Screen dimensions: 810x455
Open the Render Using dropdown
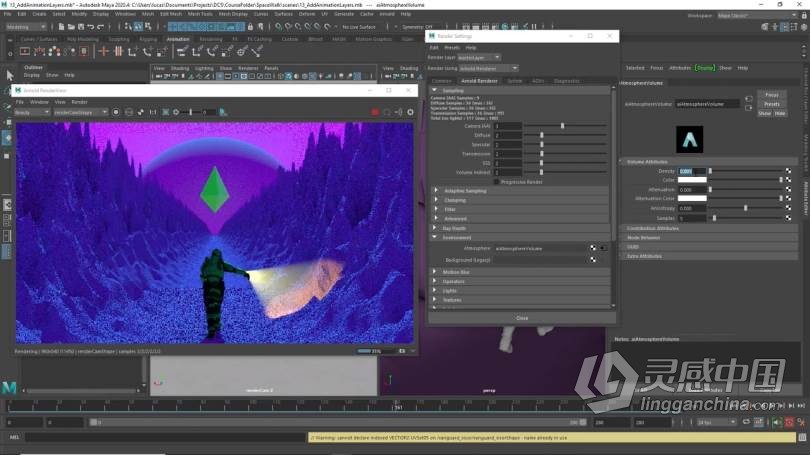point(489,68)
